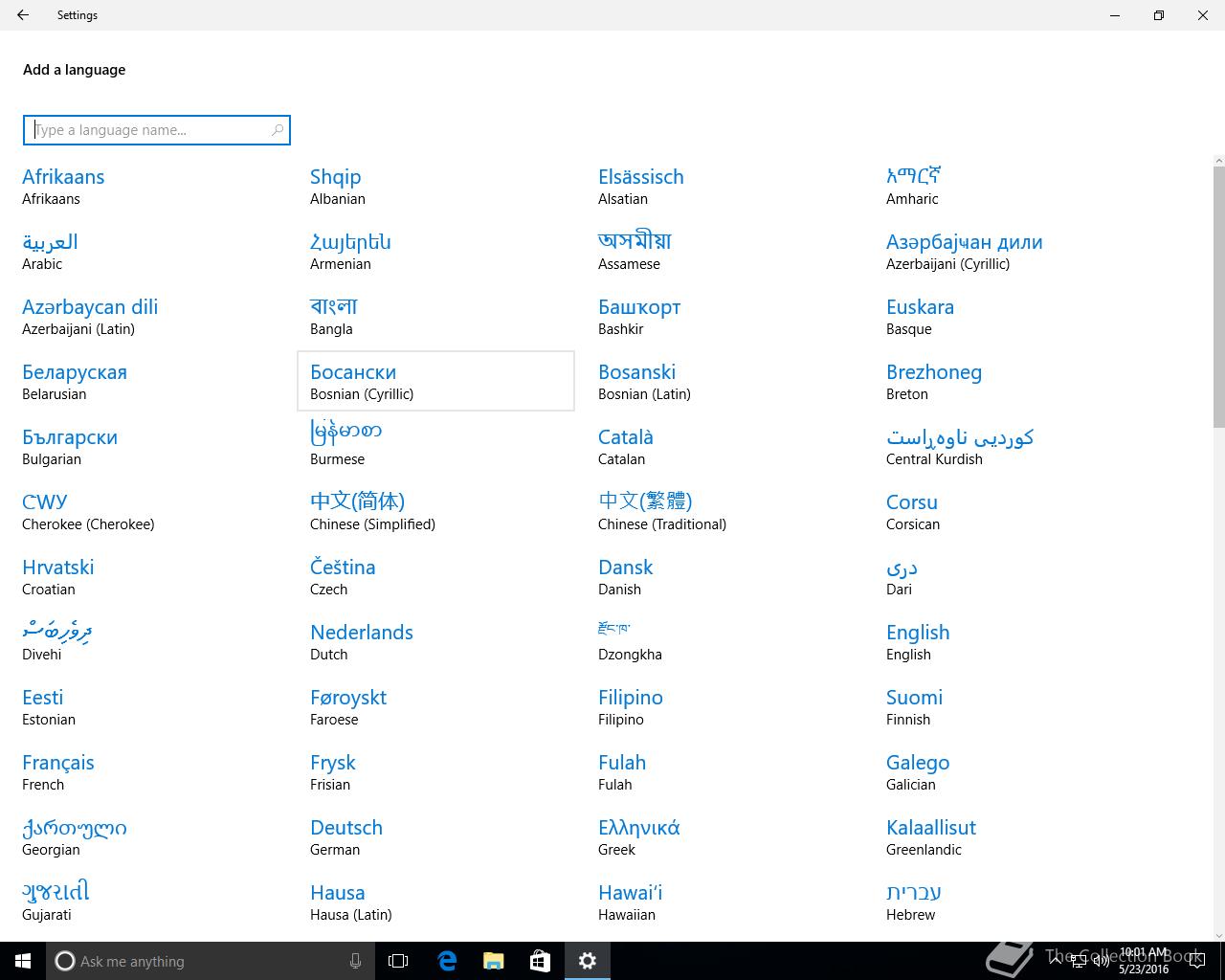The width and height of the screenshot is (1225, 980).
Task: Choose the Greek language
Action: [724, 836]
